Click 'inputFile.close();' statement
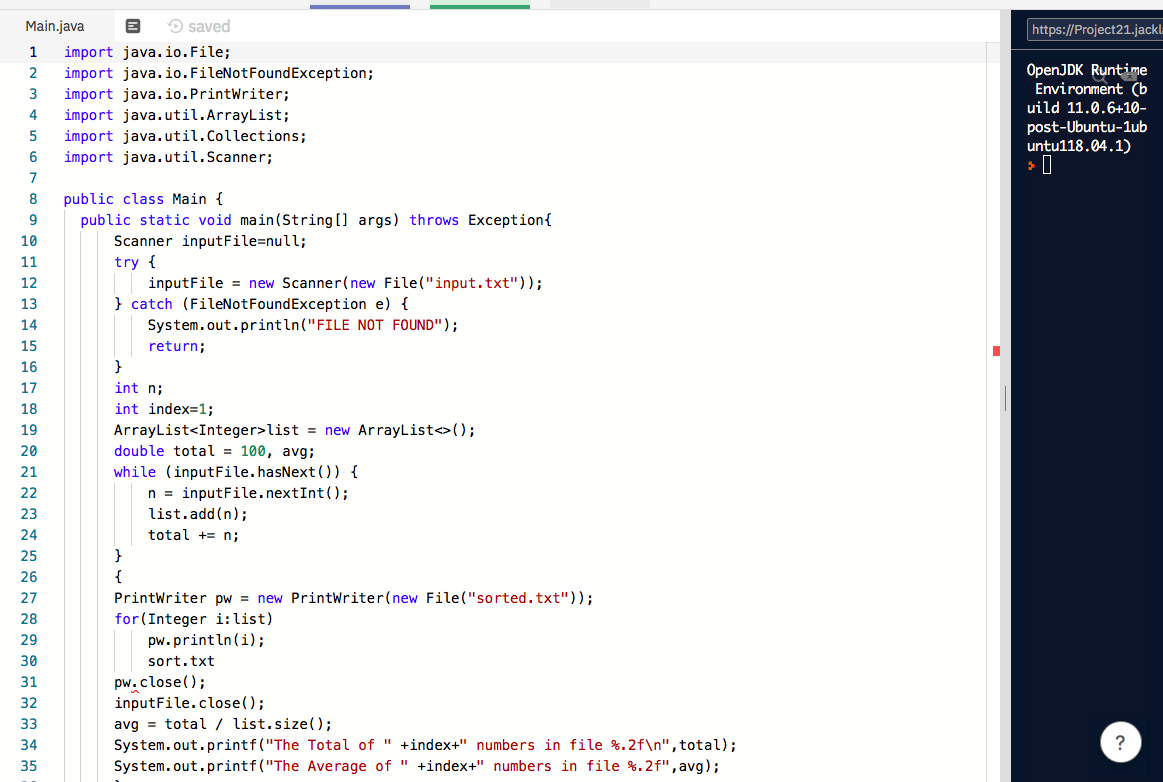1163x782 pixels. pyautogui.click(x=189, y=703)
